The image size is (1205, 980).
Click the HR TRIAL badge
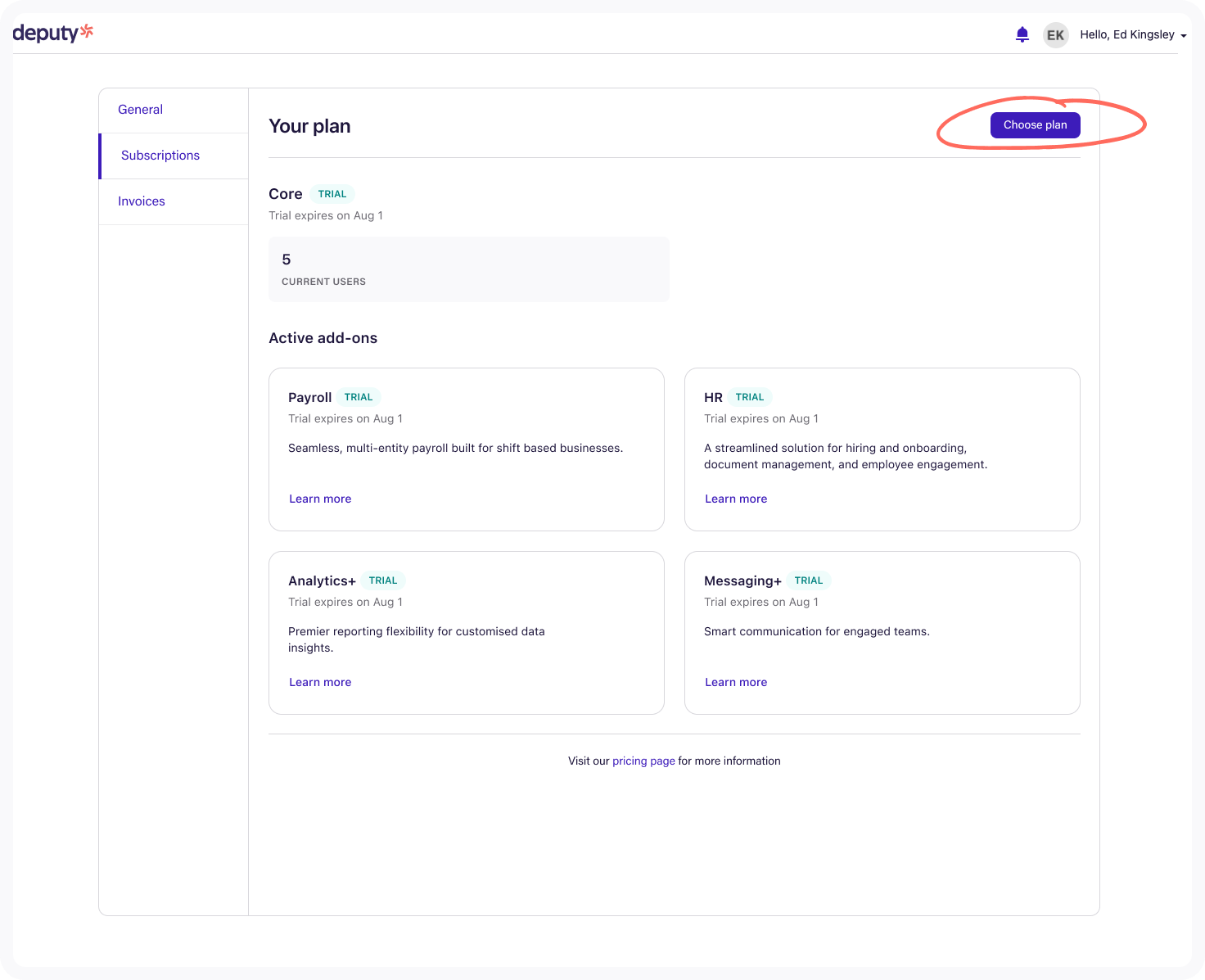point(750,397)
